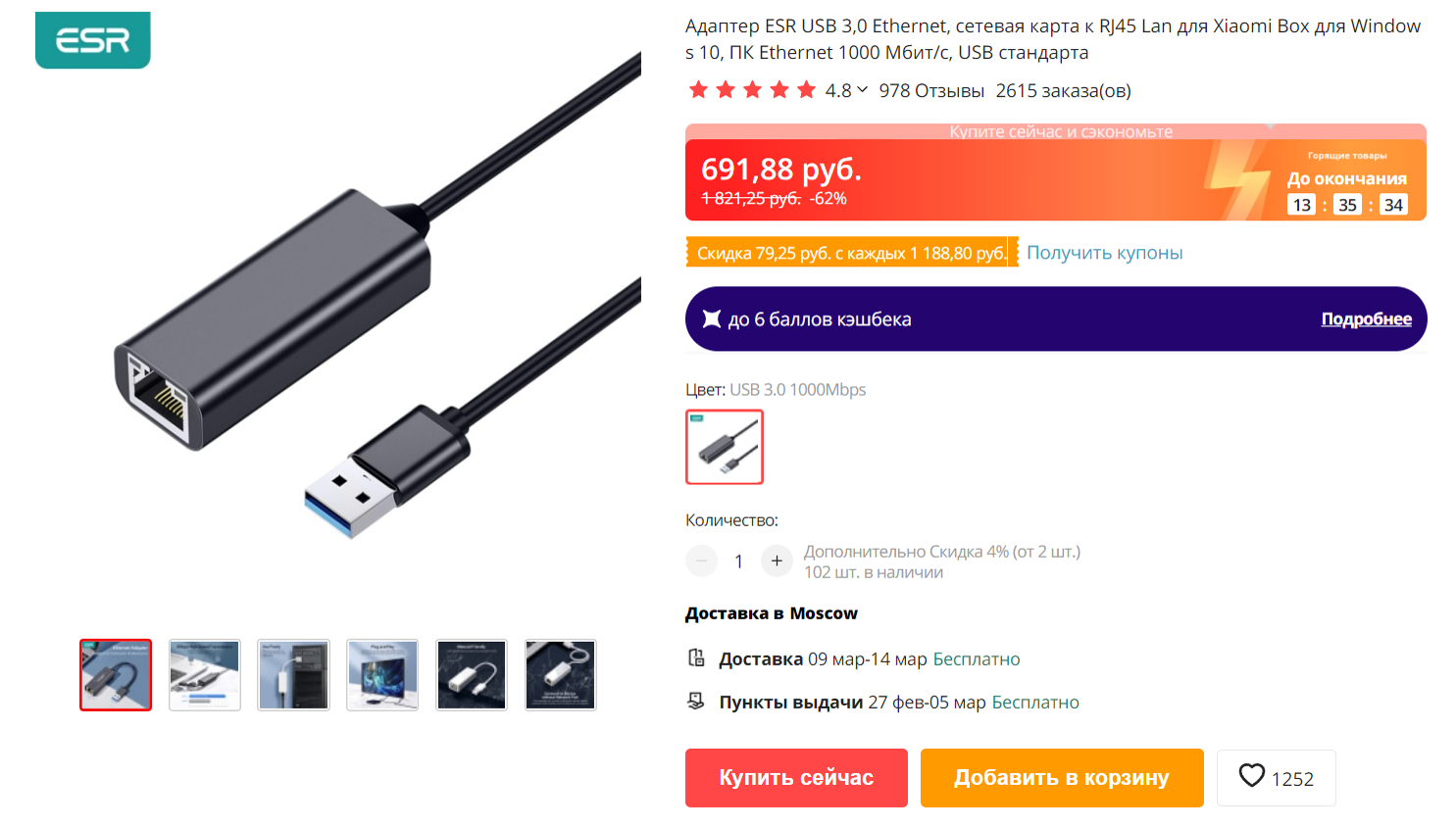Select second product gallery thumbnail
Viewport: 1456px width, 828px height.
205,675
